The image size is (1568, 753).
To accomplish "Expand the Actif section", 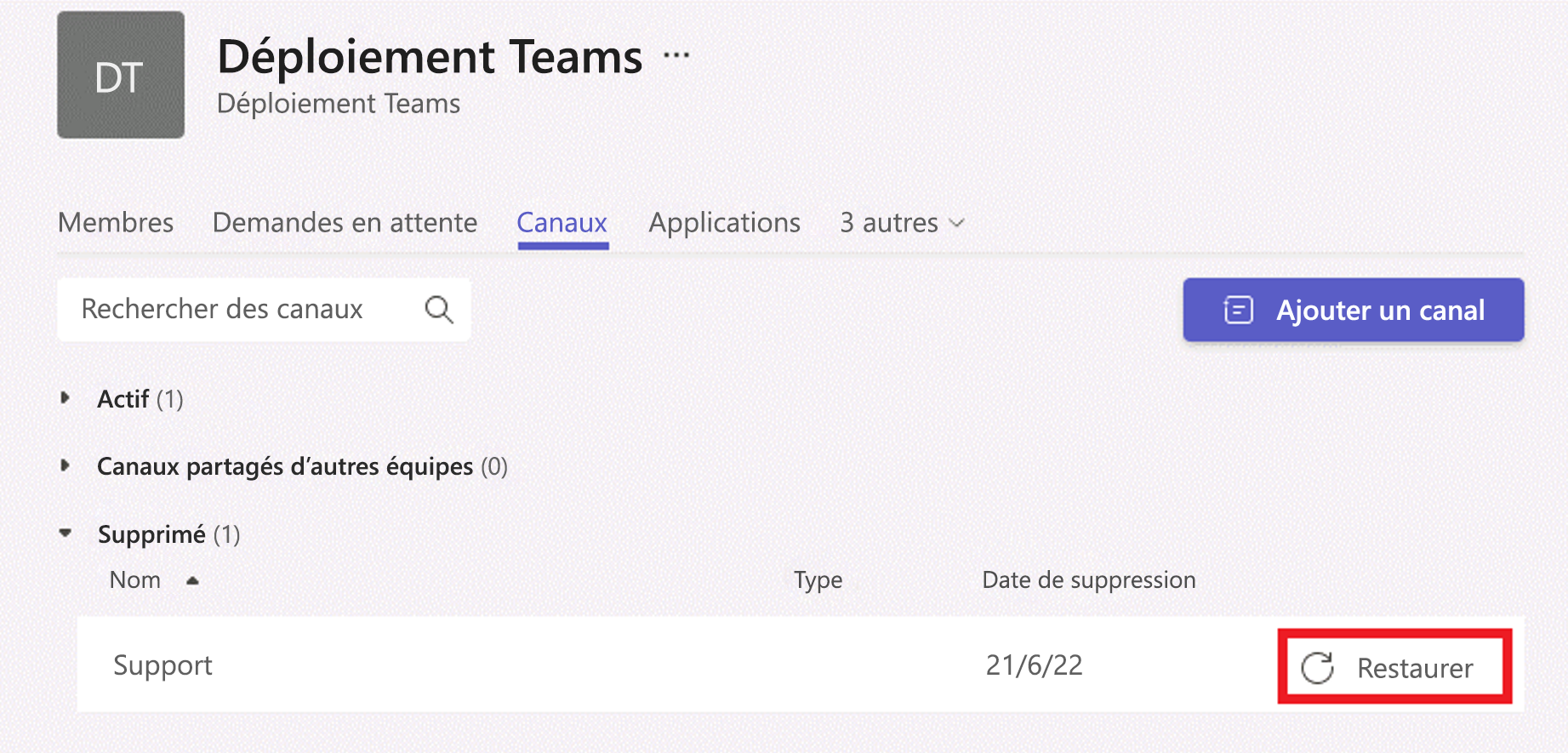I will click(x=66, y=398).
